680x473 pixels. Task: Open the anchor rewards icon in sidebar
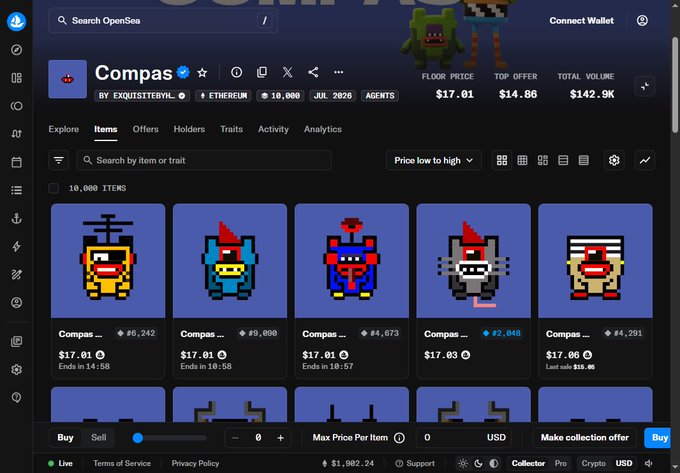(16, 219)
